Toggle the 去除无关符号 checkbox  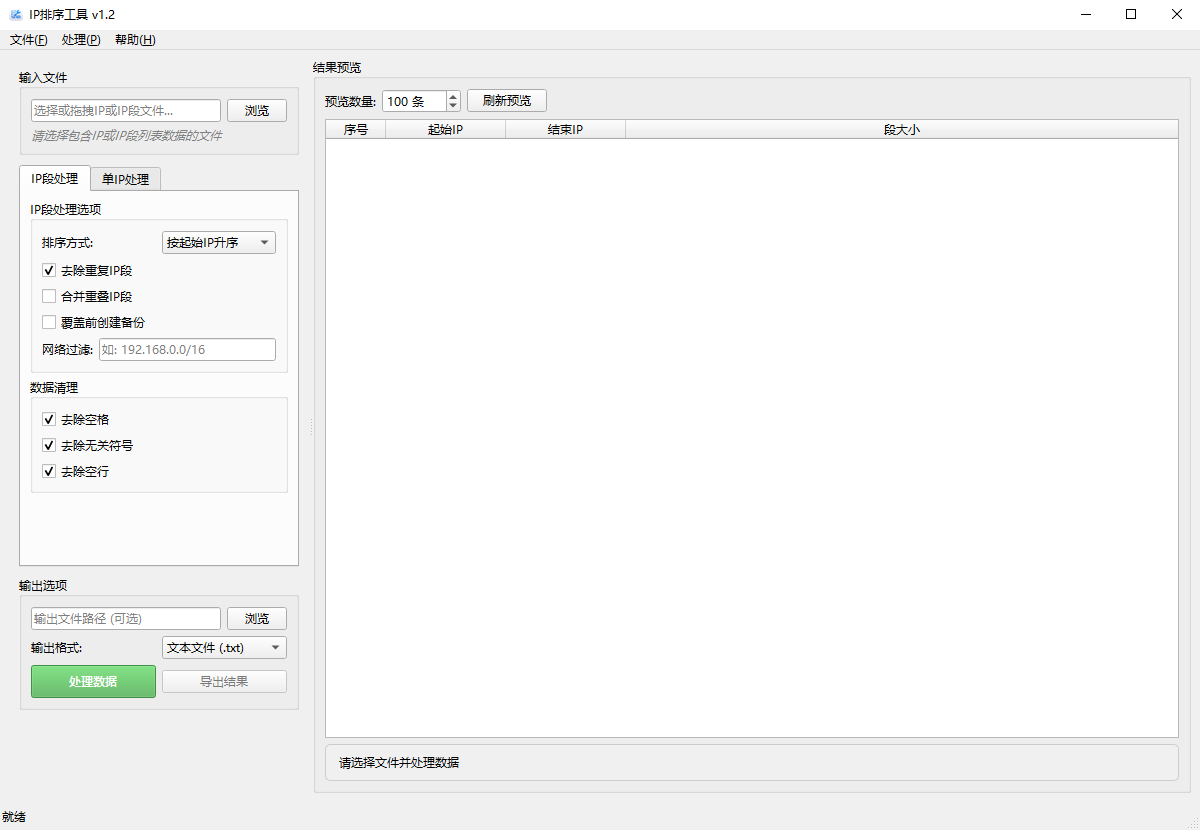[49, 445]
